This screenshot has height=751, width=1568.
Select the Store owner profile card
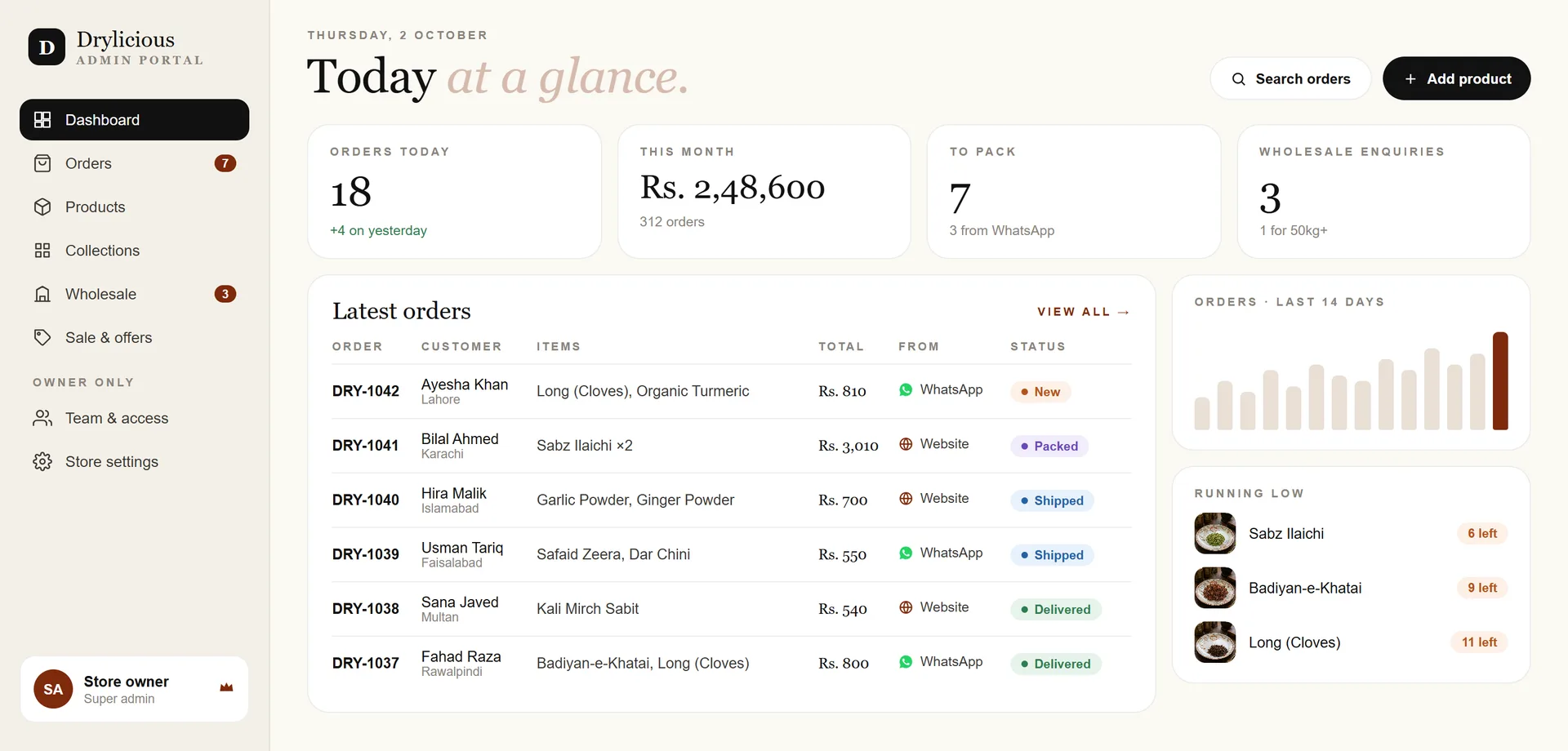pos(134,689)
